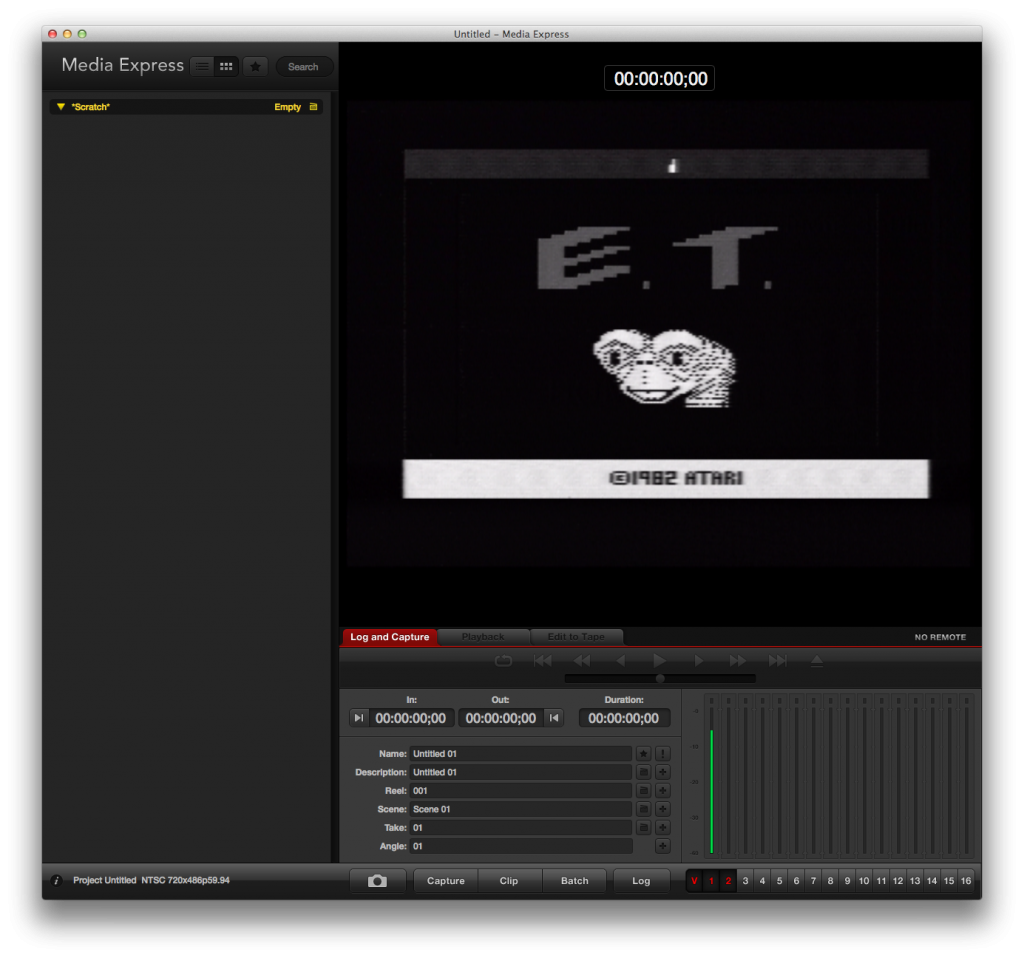The height and width of the screenshot is (958, 1024).
Task: Click Project Untitled NTSC 720x486p59.94 text
Action: (x=152, y=880)
